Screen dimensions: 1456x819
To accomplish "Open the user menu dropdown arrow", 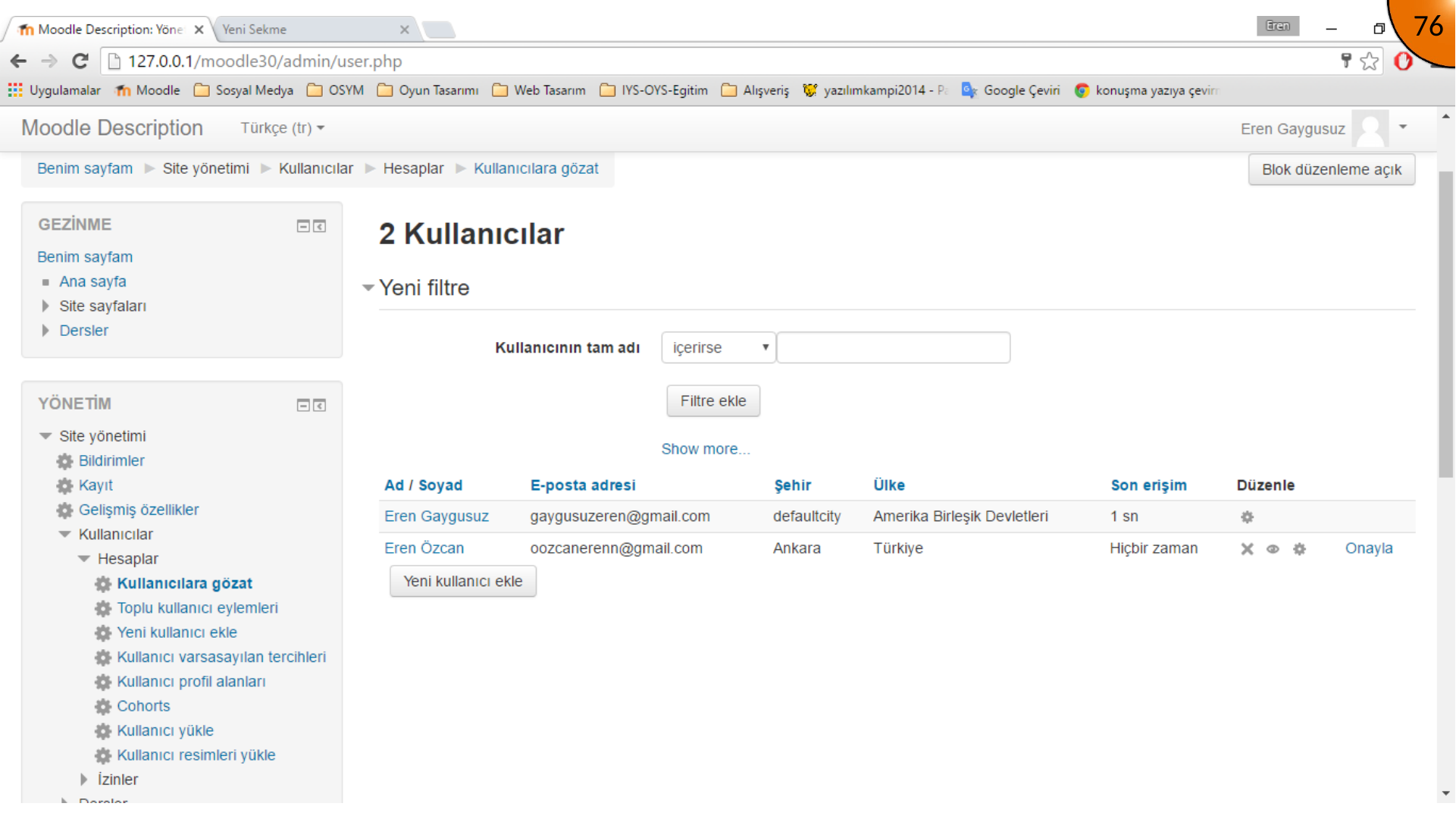I will pos(1403,127).
